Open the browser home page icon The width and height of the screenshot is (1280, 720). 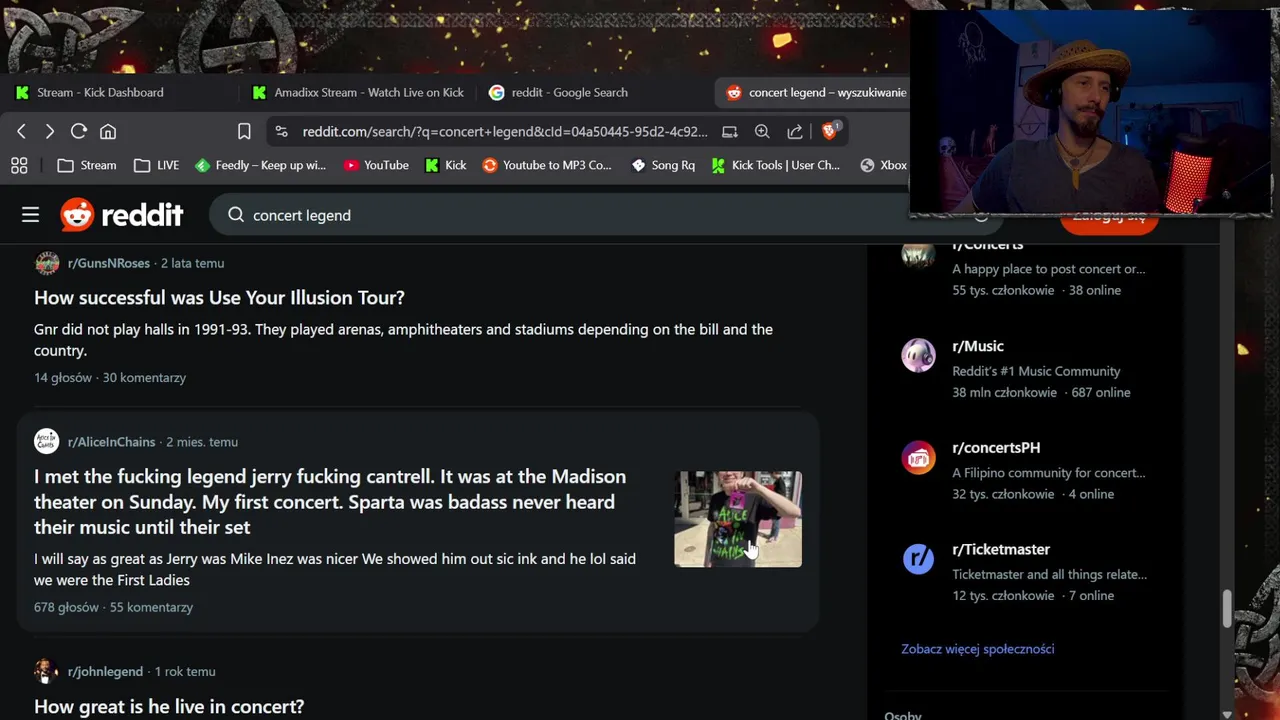coord(108,131)
